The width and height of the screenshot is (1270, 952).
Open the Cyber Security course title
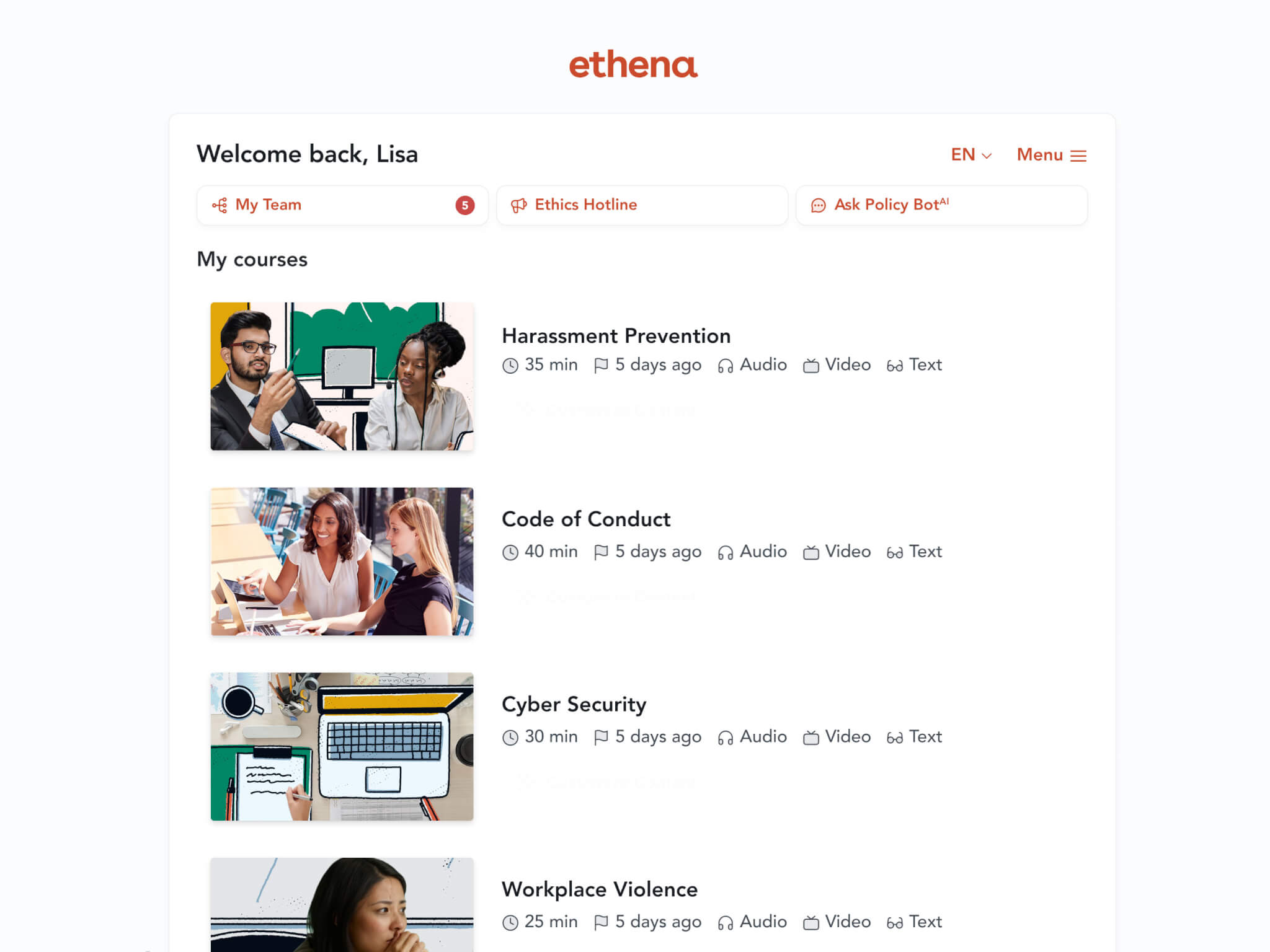point(574,705)
